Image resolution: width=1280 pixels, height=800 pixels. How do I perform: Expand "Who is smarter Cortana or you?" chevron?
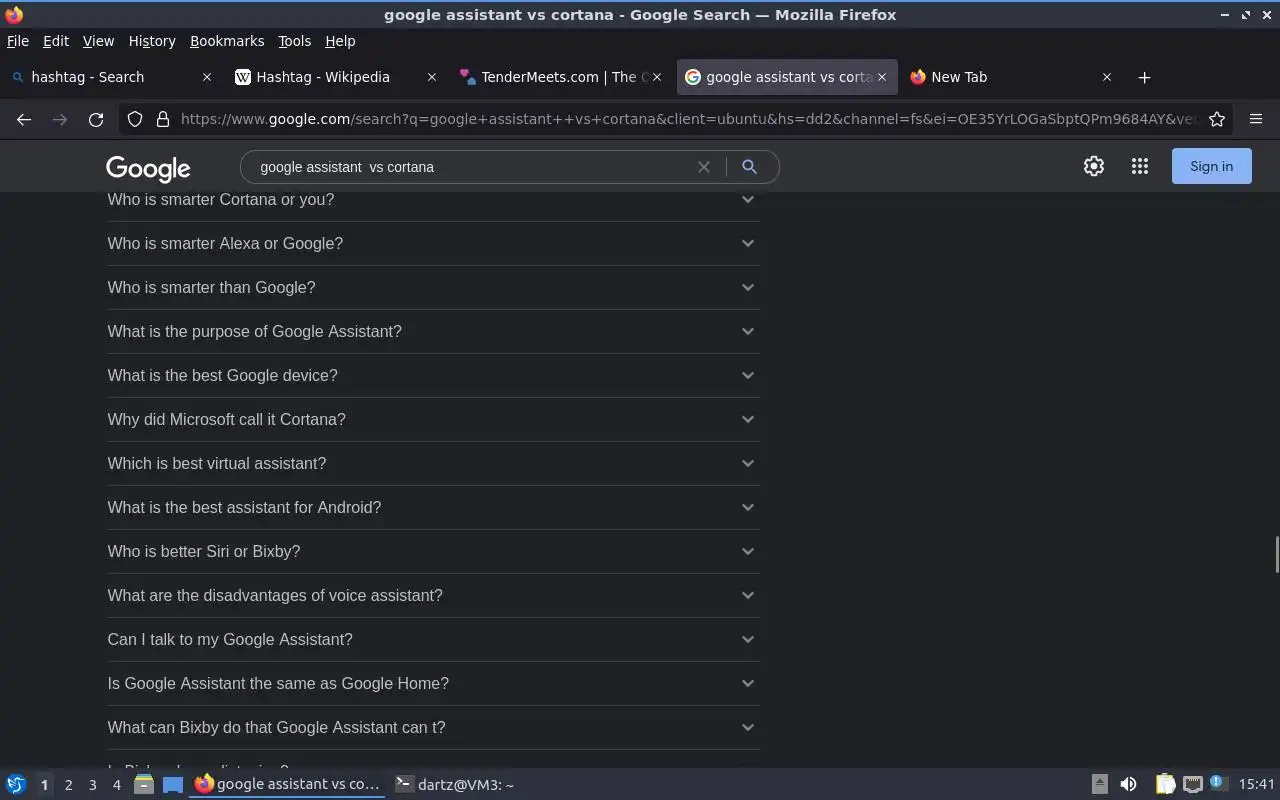(x=747, y=199)
